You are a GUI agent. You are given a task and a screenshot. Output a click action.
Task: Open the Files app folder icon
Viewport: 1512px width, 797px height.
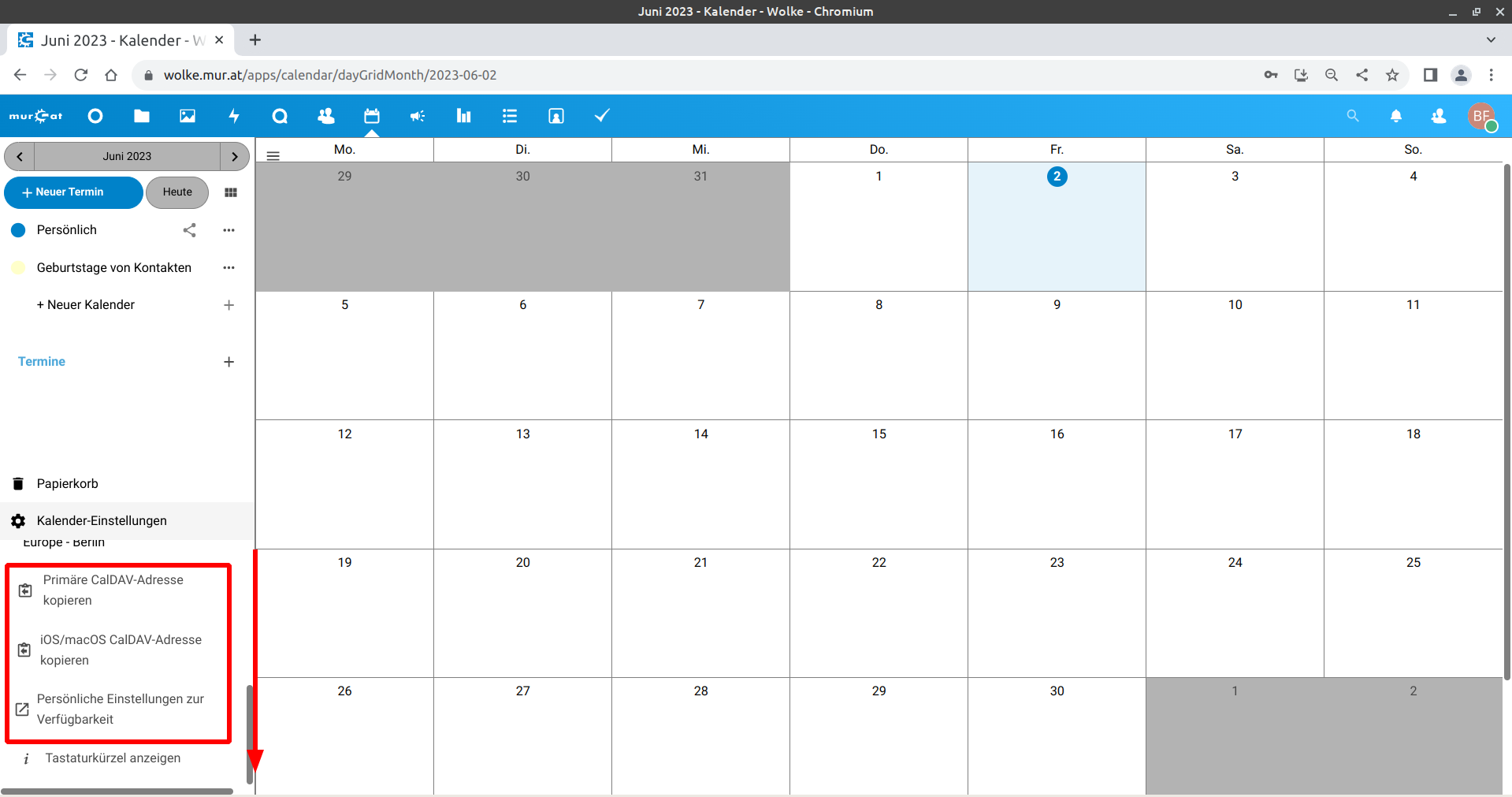tap(142, 116)
